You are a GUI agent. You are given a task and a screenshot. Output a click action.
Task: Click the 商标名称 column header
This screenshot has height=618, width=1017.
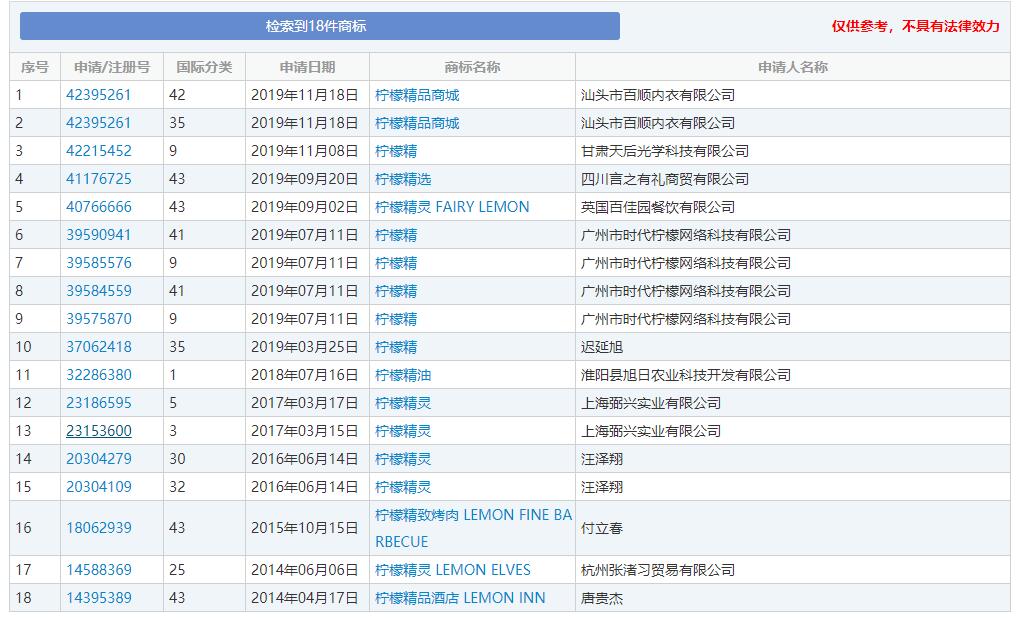click(472, 67)
